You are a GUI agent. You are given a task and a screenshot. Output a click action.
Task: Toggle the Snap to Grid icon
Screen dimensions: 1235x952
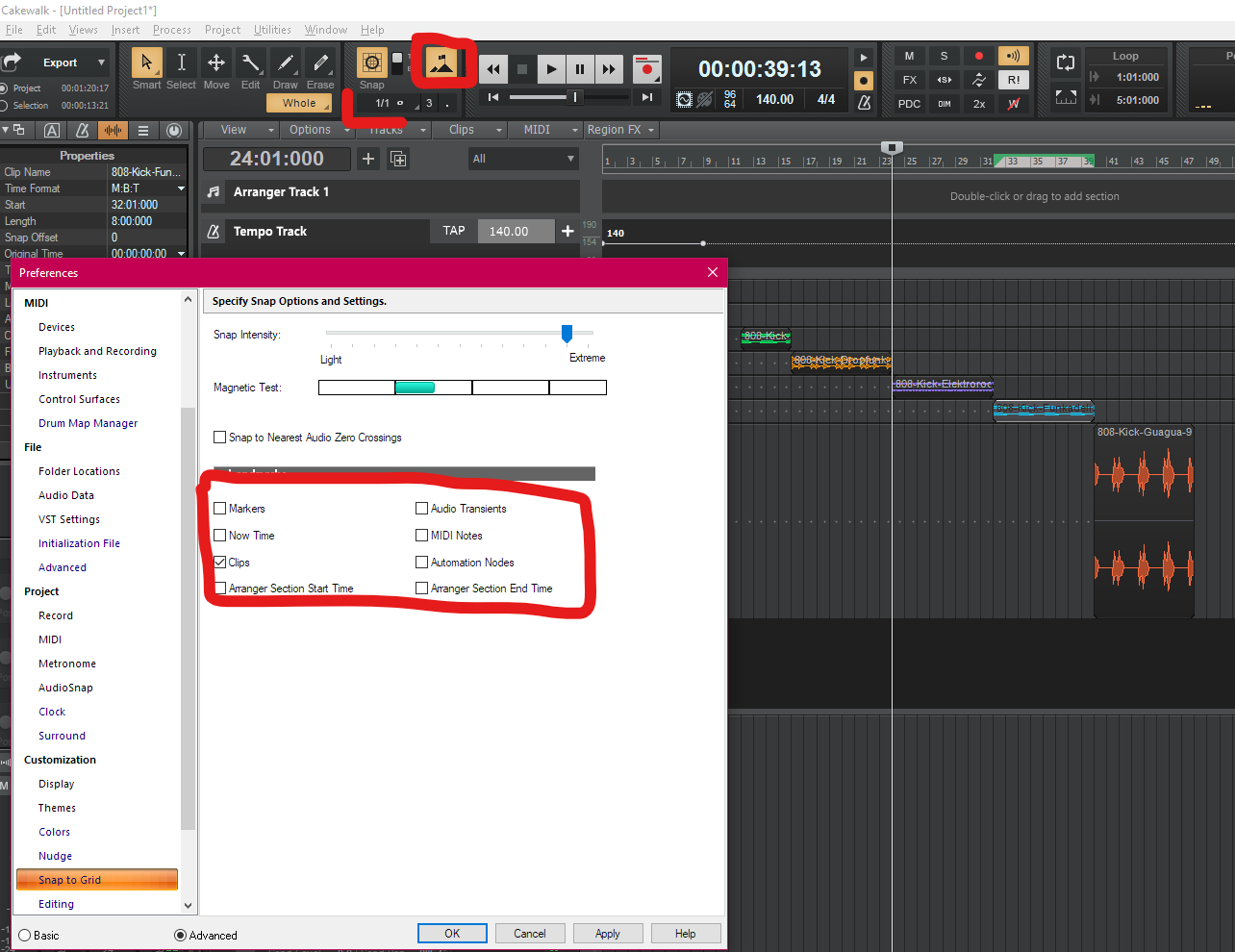pos(372,63)
